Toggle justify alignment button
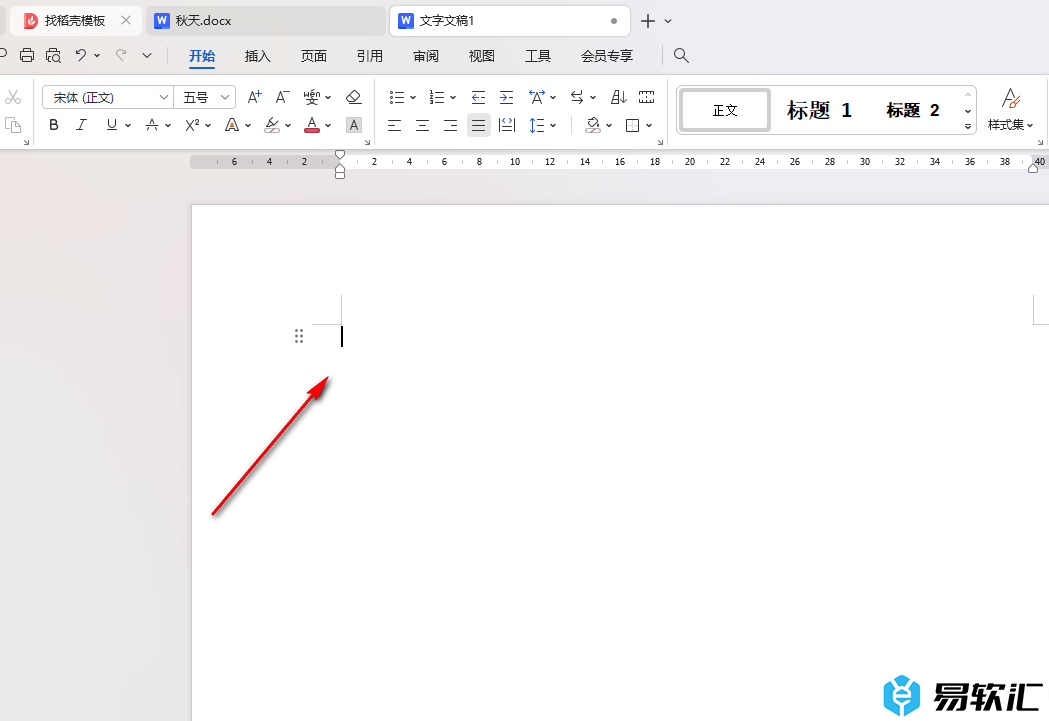Viewport: 1049px width, 721px height. click(x=478, y=125)
